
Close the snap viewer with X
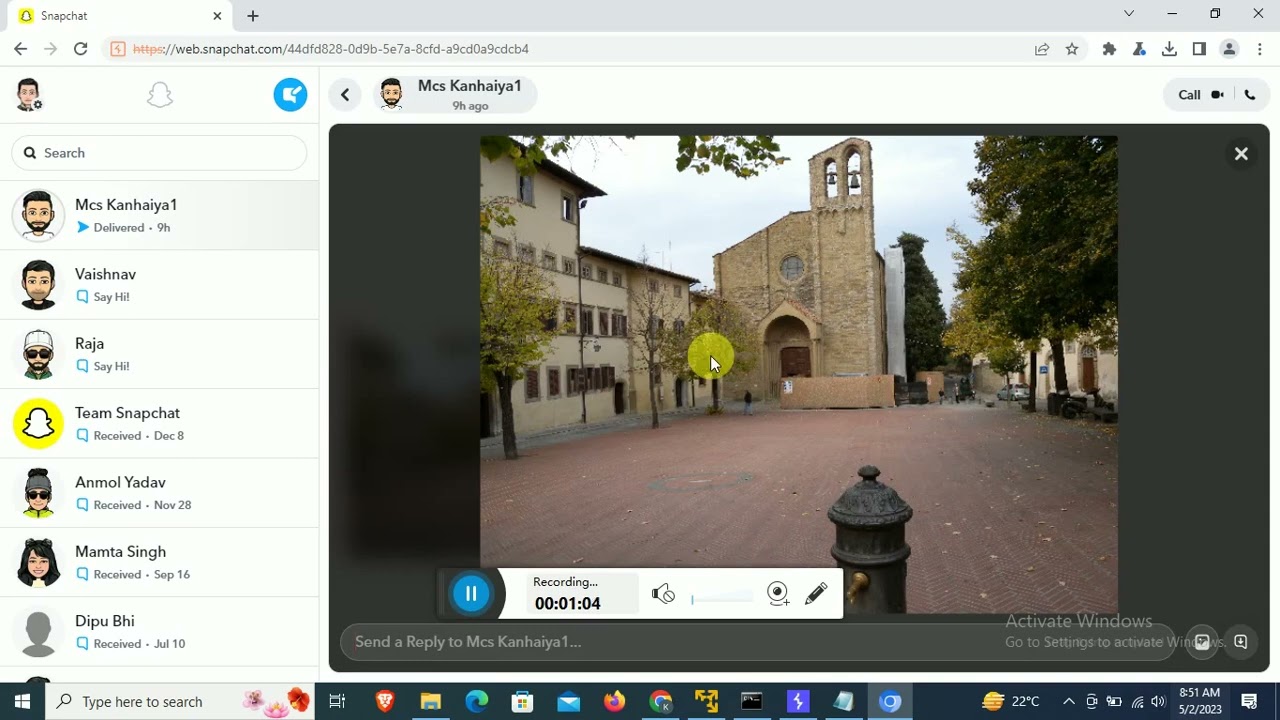click(x=1241, y=154)
